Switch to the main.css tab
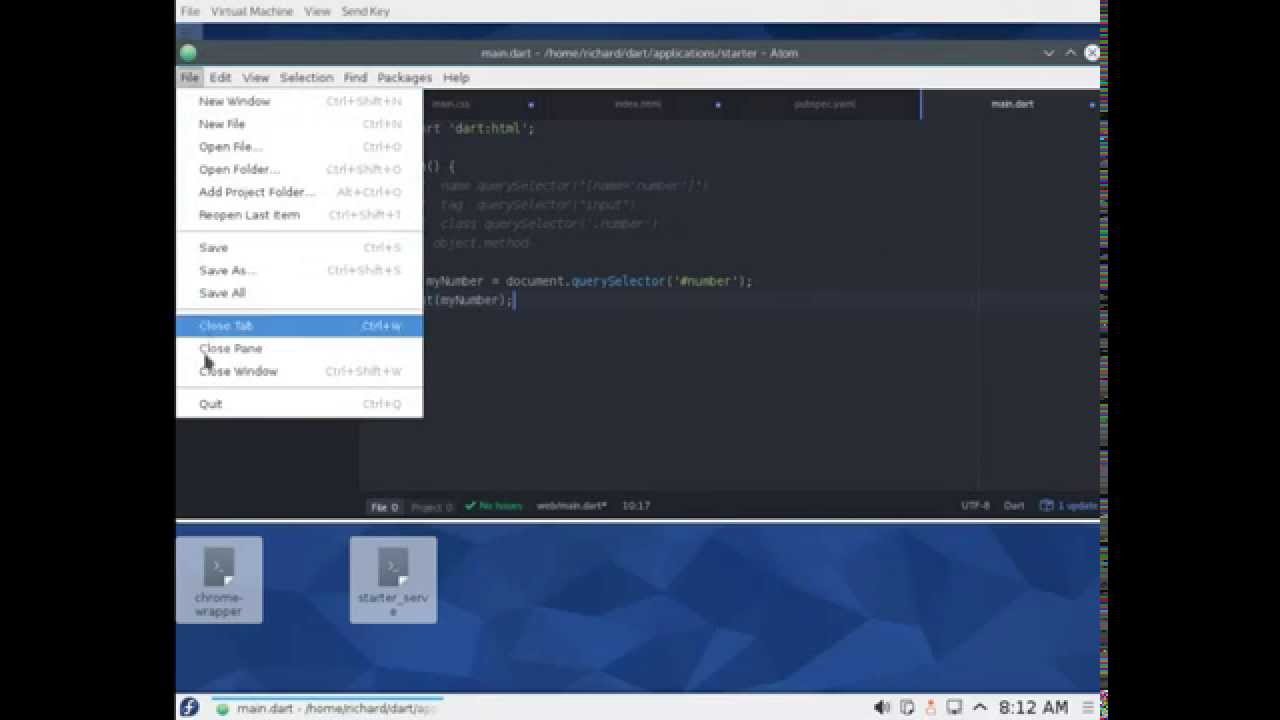This screenshot has width=1280, height=720. pos(451,104)
